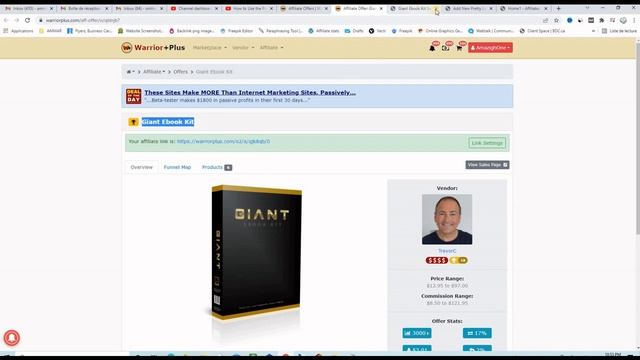Viewport: 640px width, 360px height.
Task: Click the yellow trophy icon beside Giant Ebook Kit
Action: tap(133, 122)
